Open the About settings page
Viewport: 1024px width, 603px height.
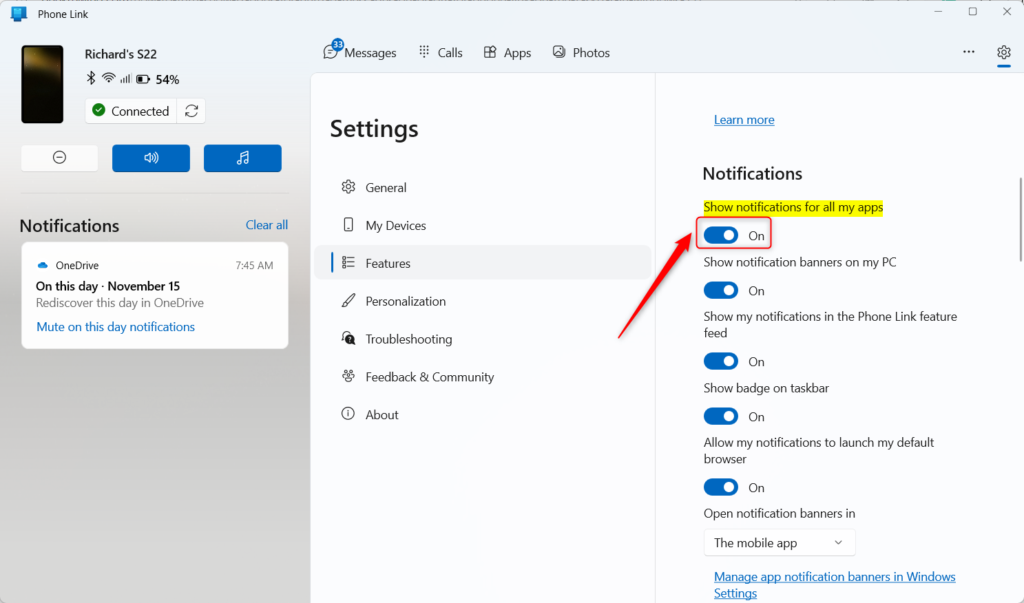pyautogui.click(x=483, y=415)
